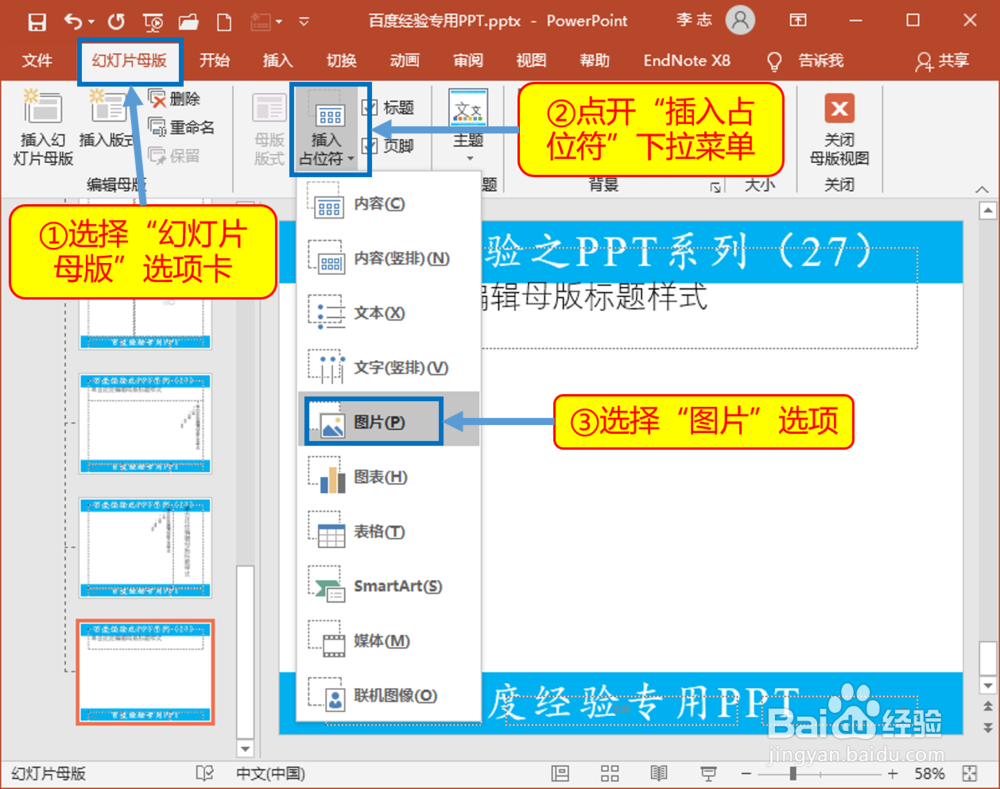
Task: Select 文字(竖排)(V) placeholder option
Action: (x=389, y=367)
